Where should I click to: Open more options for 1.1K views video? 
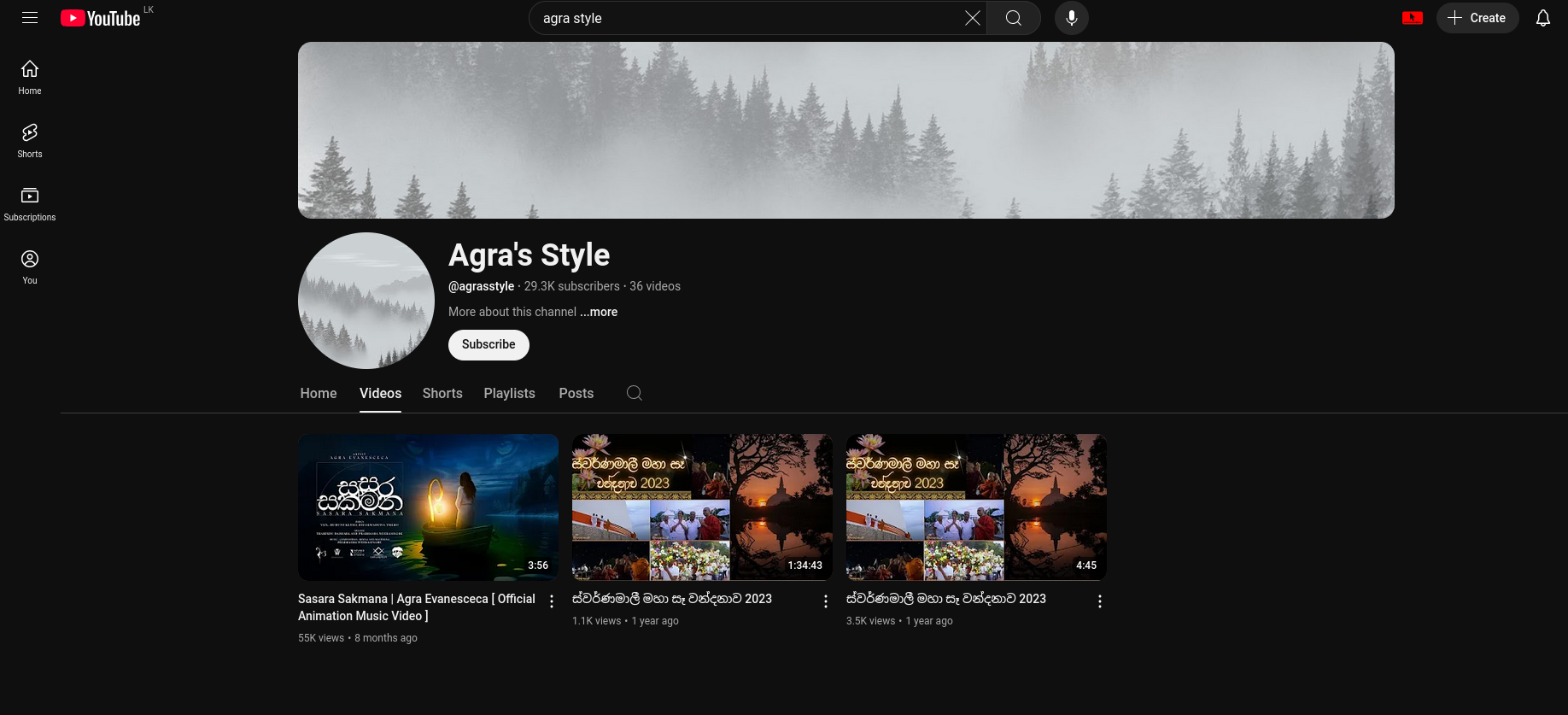pyautogui.click(x=826, y=601)
